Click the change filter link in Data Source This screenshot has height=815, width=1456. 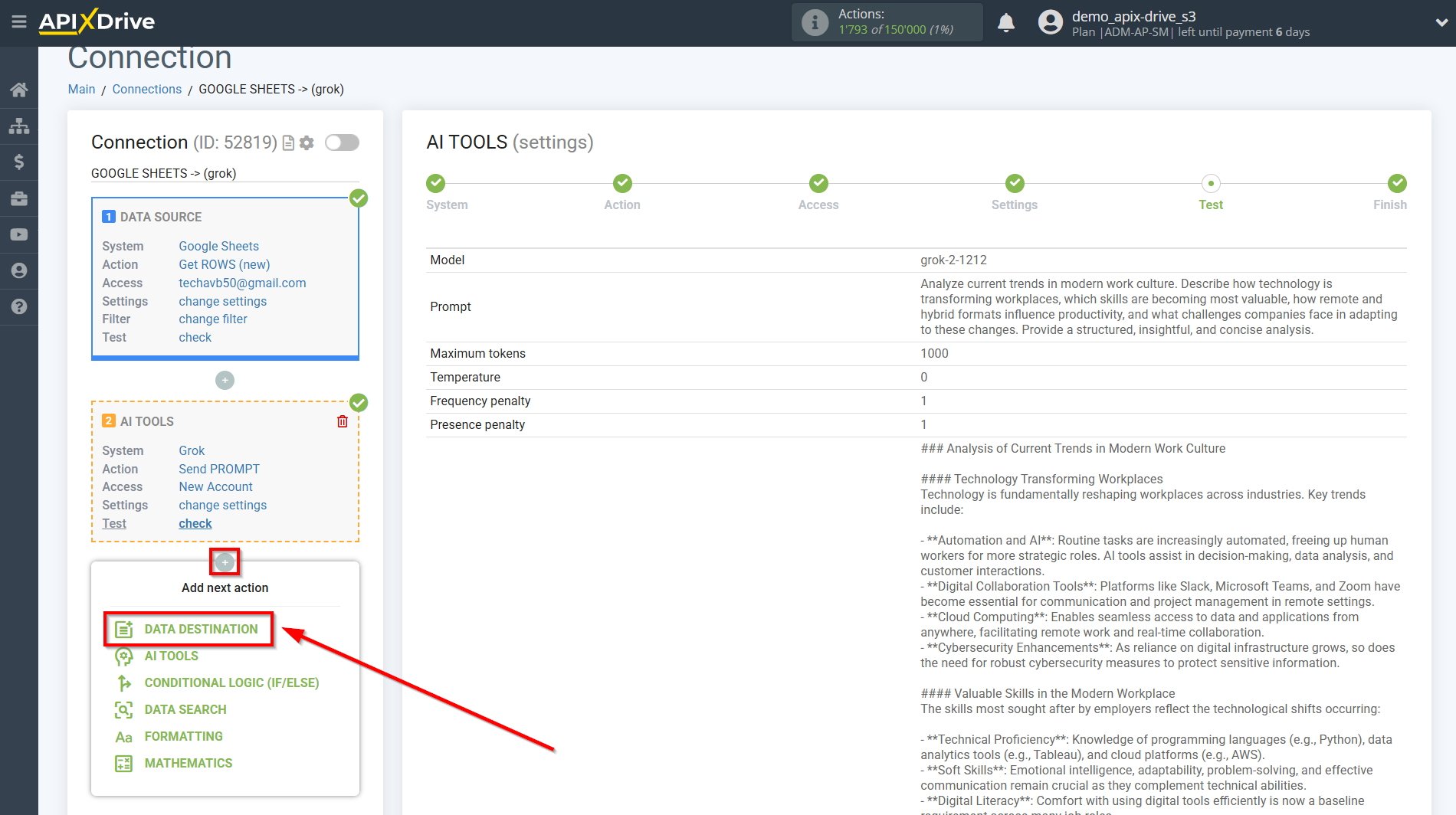tap(212, 319)
